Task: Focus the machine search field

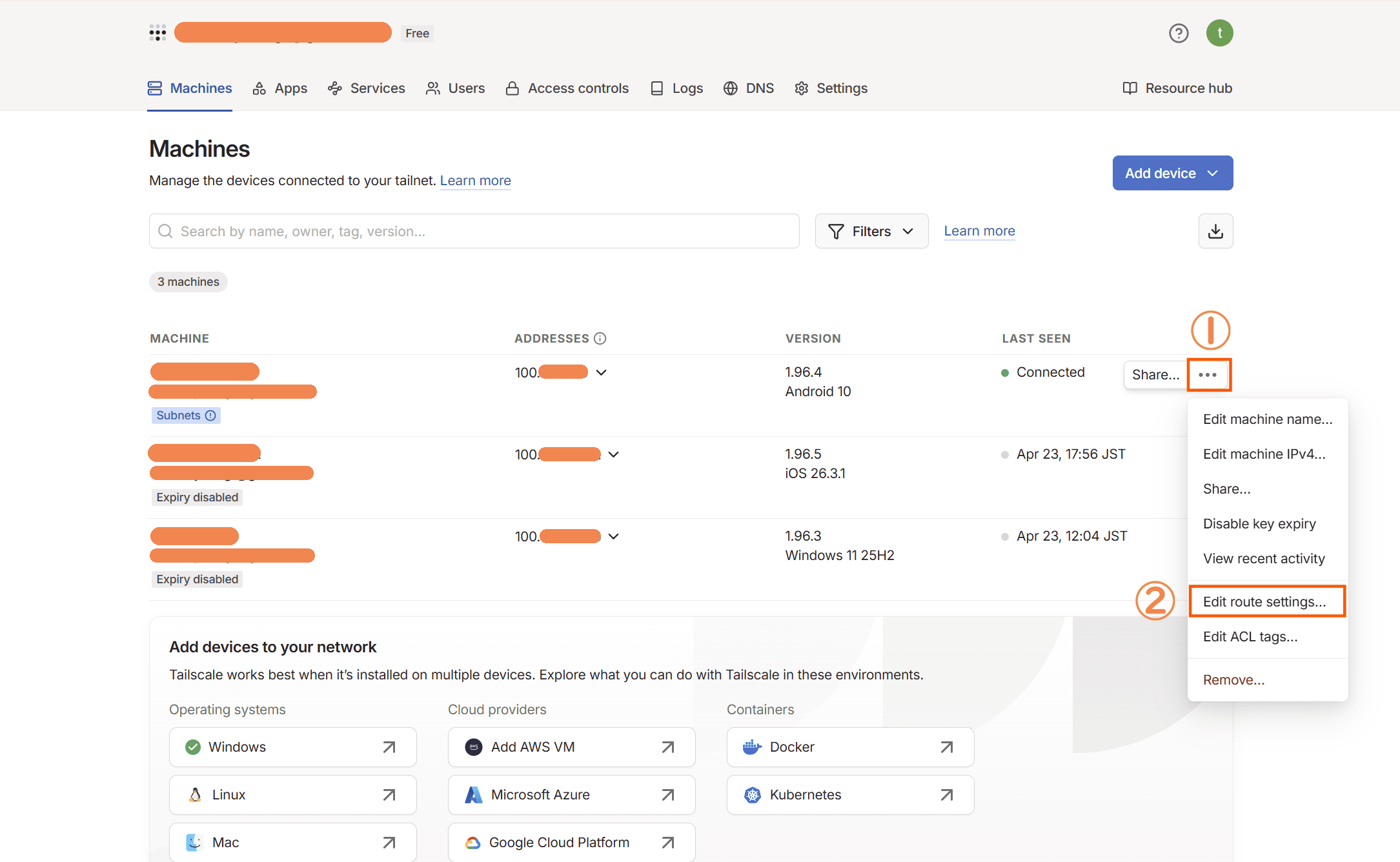Action: pyautogui.click(x=474, y=231)
